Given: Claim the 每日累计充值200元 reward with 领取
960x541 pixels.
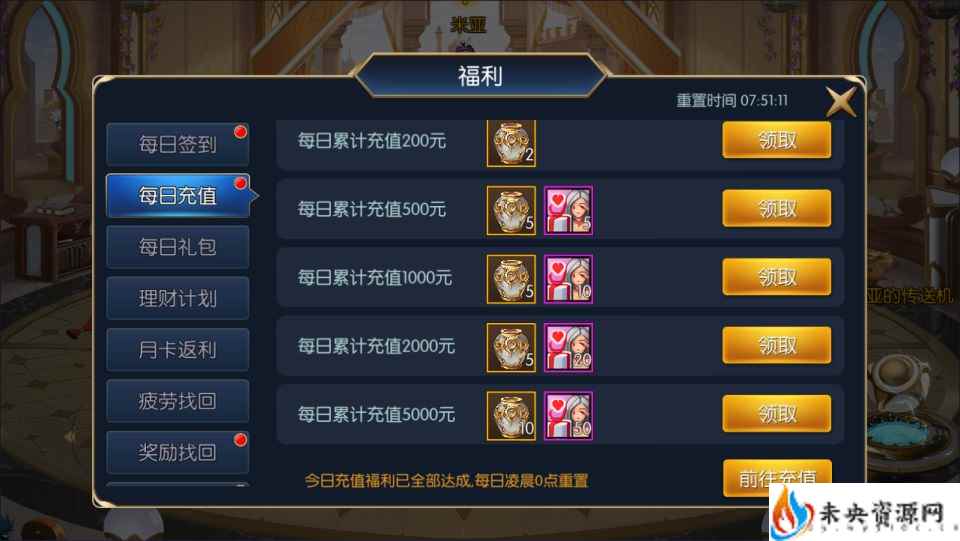Looking at the screenshot, I should pyautogui.click(x=776, y=140).
